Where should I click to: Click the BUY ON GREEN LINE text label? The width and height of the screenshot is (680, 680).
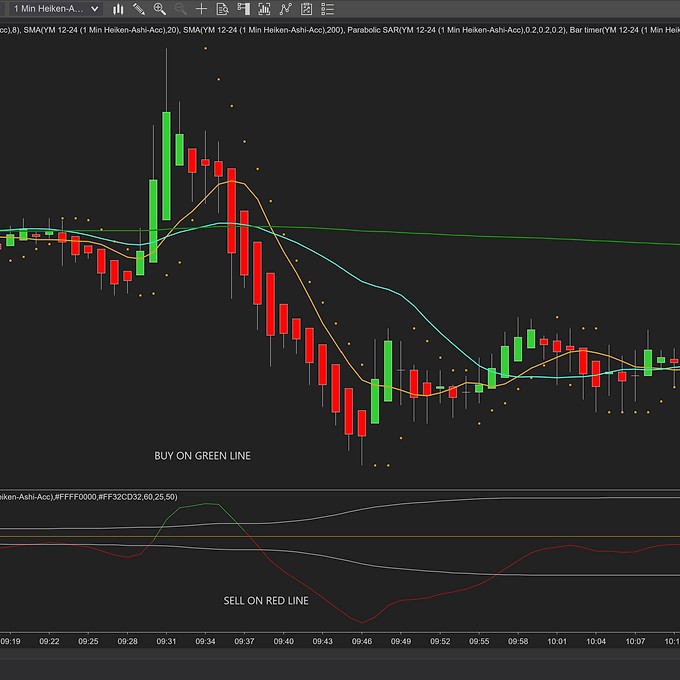203,456
